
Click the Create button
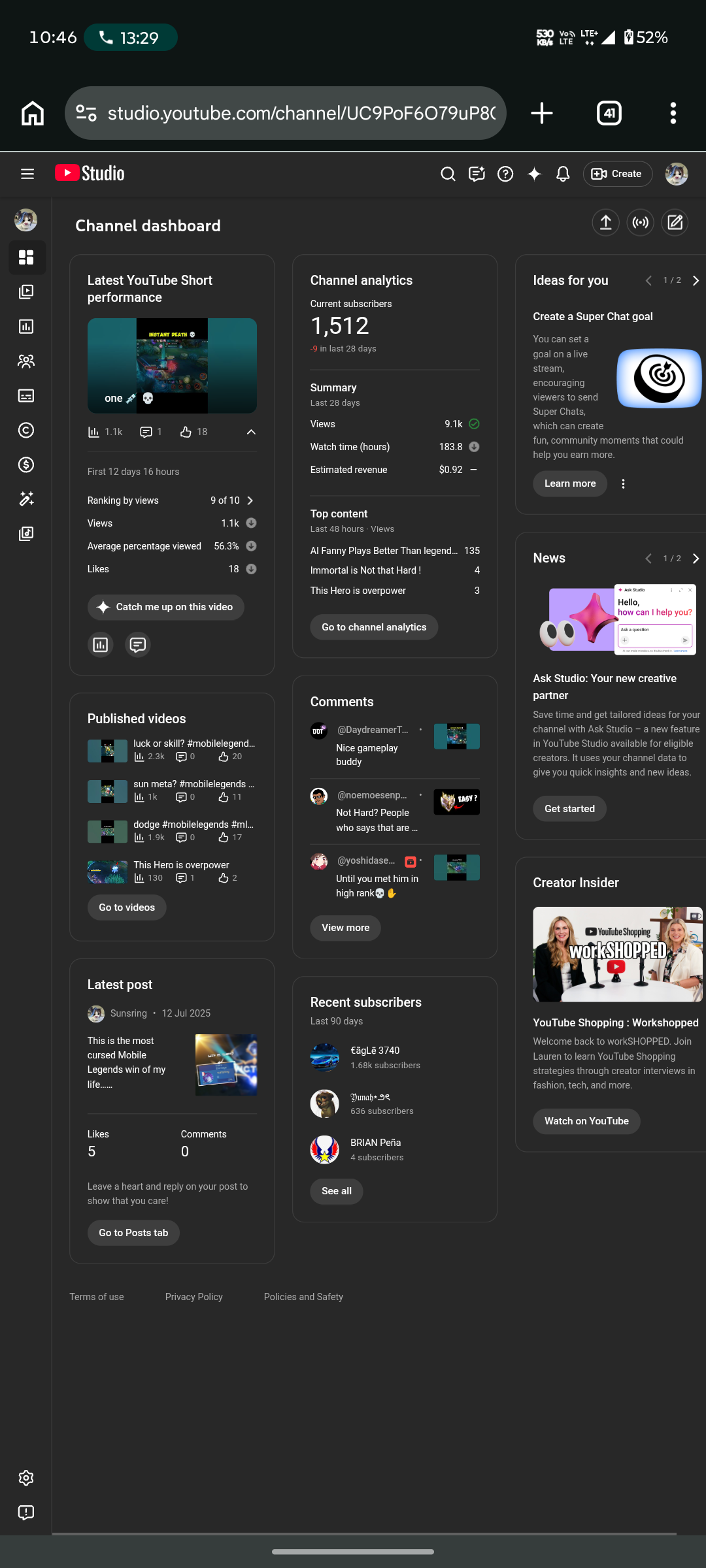click(x=617, y=174)
